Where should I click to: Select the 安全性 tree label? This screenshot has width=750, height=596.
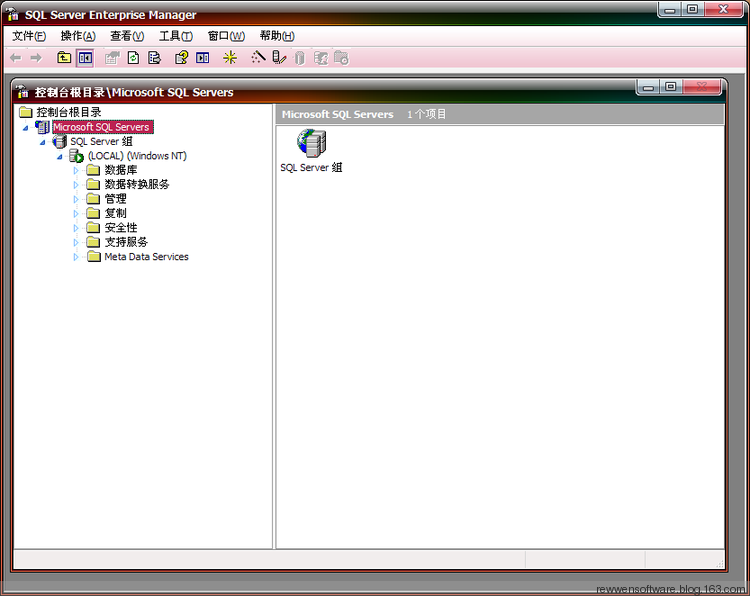point(121,228)
